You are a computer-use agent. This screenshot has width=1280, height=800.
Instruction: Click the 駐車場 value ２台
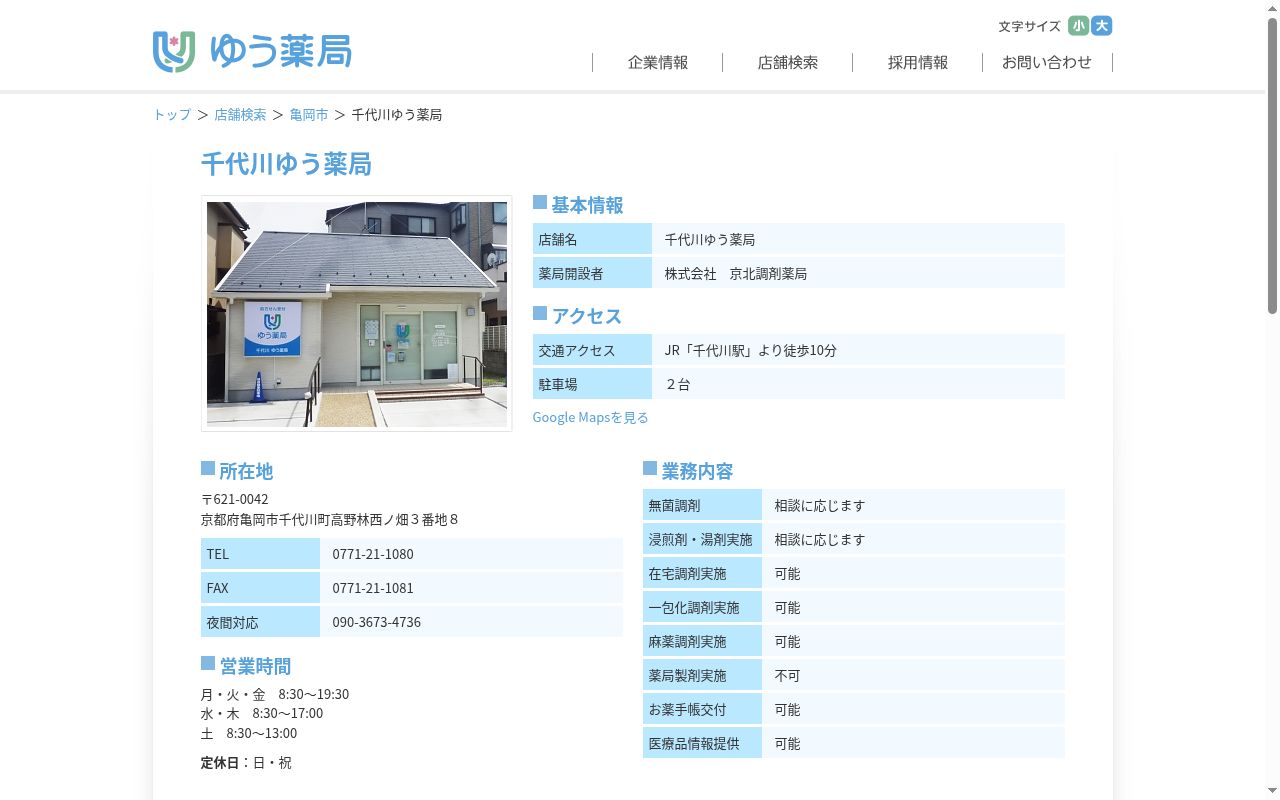click(x=678, y=384)
